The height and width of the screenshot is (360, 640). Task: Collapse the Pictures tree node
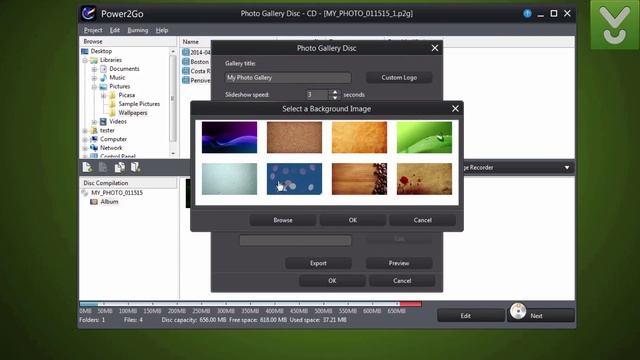(94, 87)
